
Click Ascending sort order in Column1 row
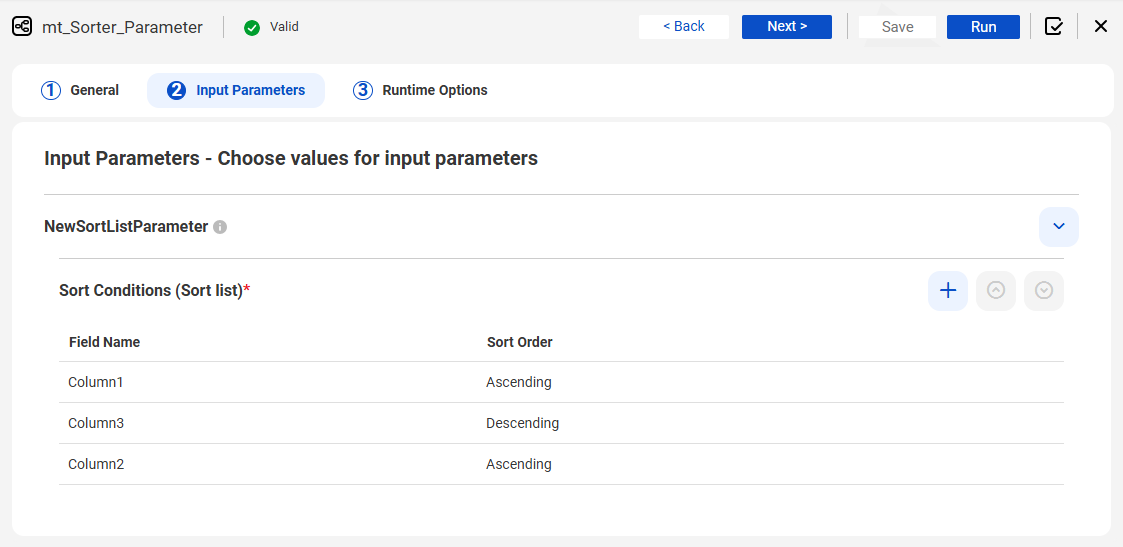click(x=519, y=382)
